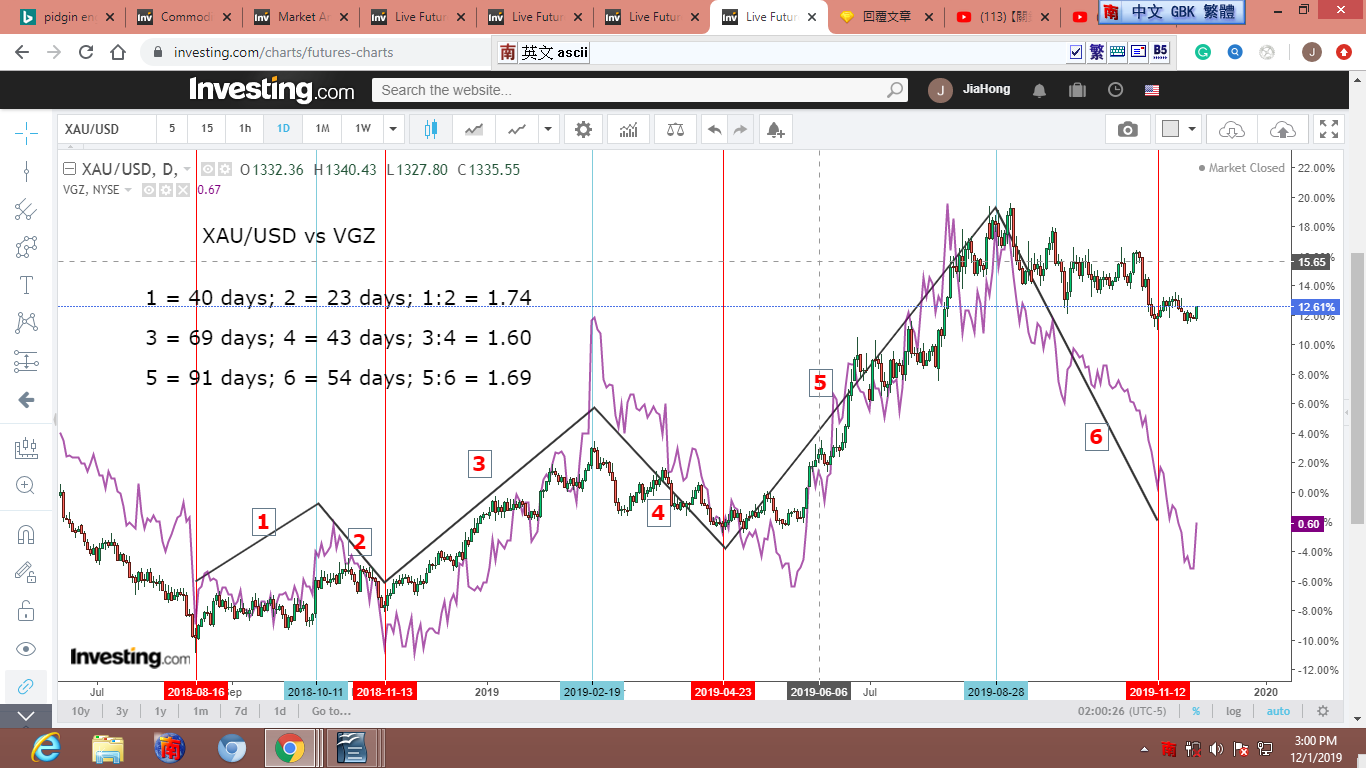Click the undo arrow in chart toolbar
This screenshot has width=1366, height=768.
click(x=714, y=129)
